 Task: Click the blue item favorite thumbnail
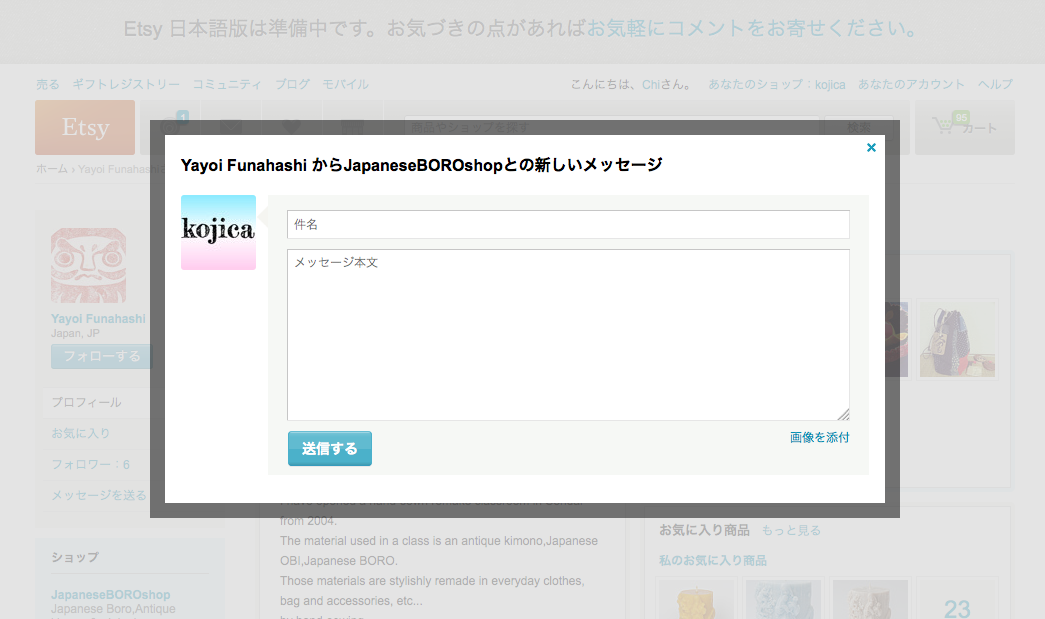(783, 599)
